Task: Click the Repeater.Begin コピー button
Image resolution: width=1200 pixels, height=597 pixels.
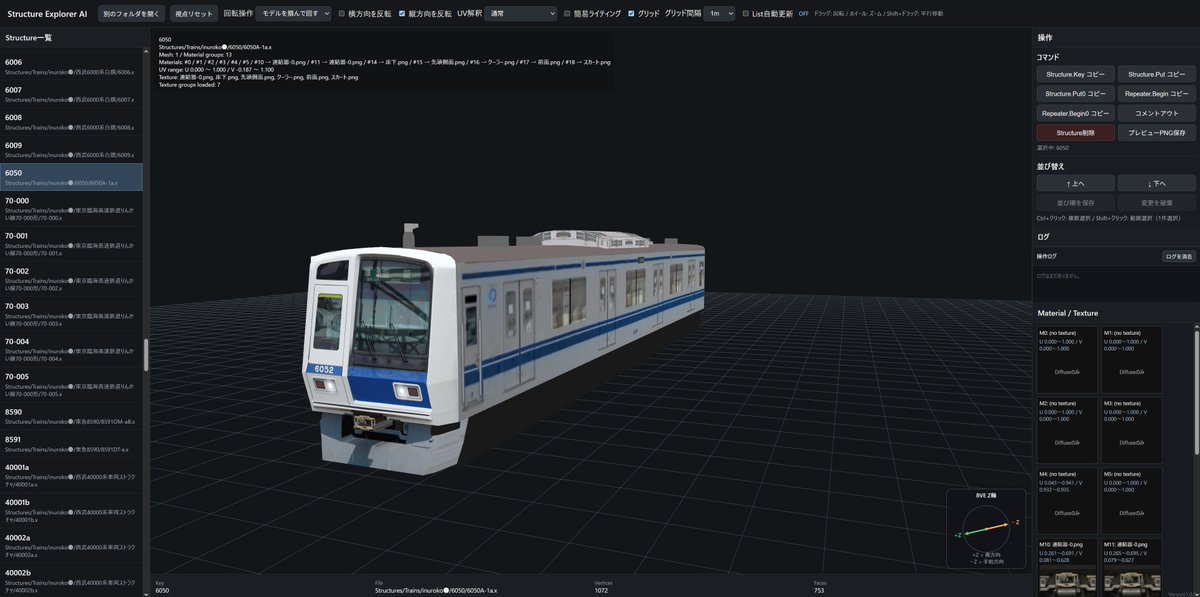Action: pos(1156,94)
